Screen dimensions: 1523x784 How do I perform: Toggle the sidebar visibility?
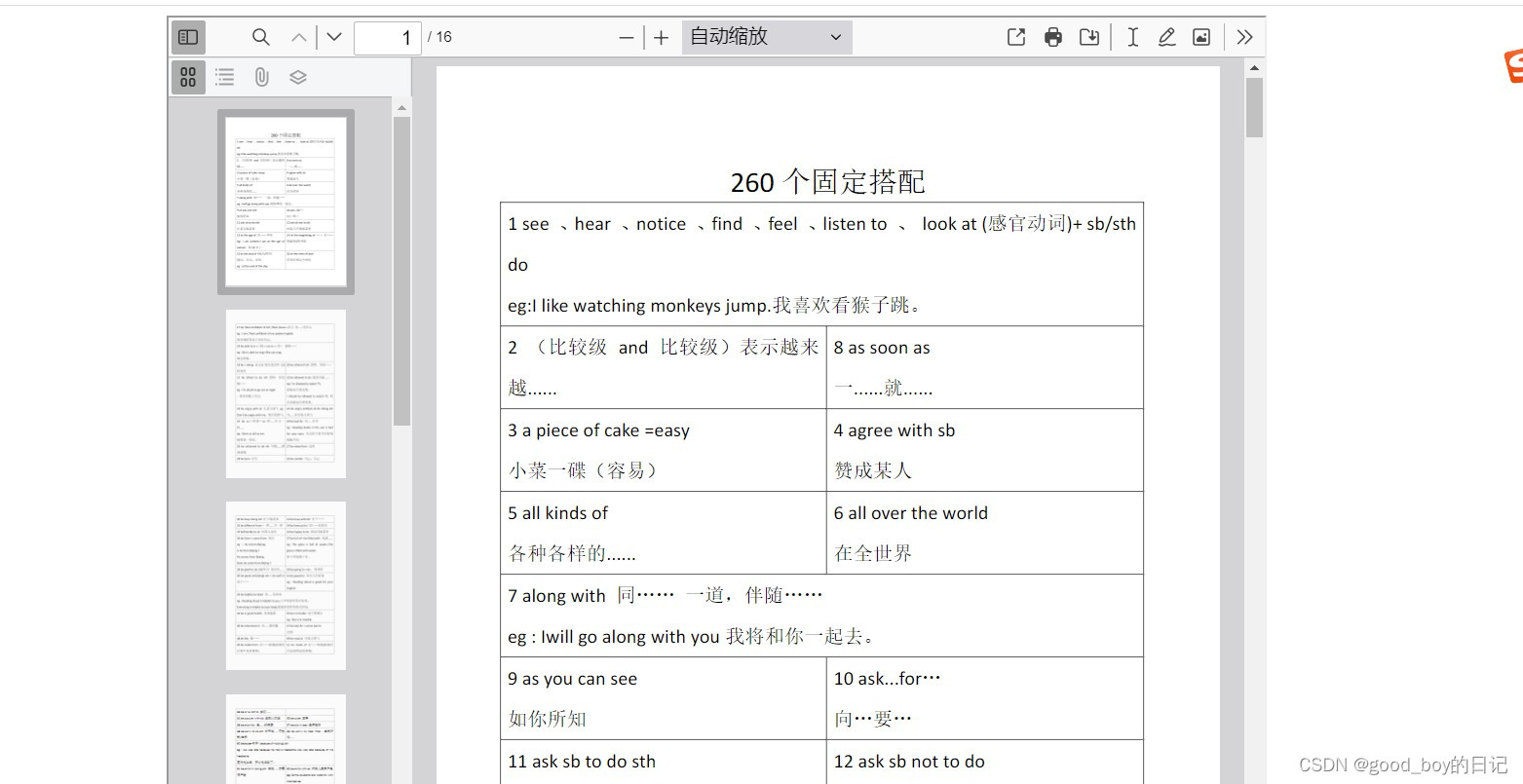click(187, 36)
